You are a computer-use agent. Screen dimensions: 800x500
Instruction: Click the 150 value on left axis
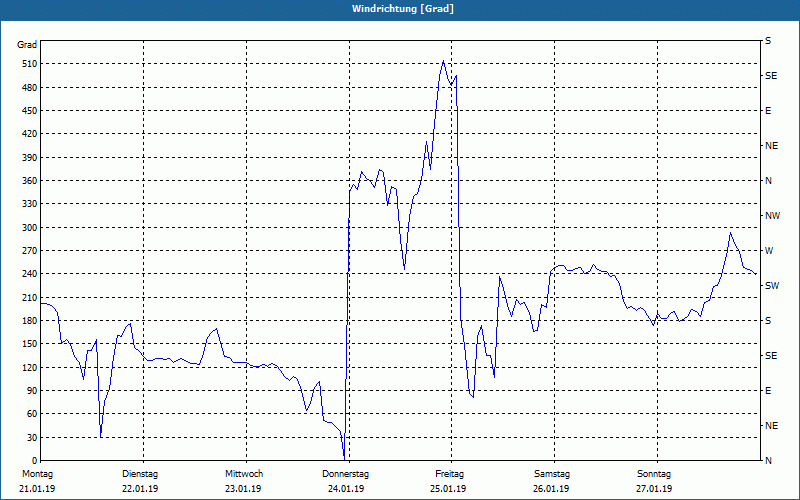tap(29, 344)
